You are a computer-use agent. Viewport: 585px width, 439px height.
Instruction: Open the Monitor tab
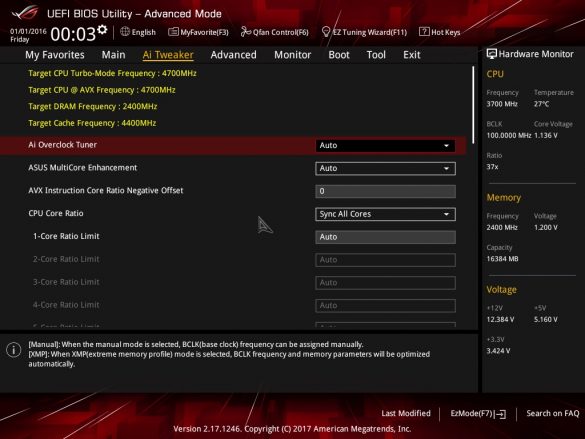pyautogui.click(x=292, y=55)
